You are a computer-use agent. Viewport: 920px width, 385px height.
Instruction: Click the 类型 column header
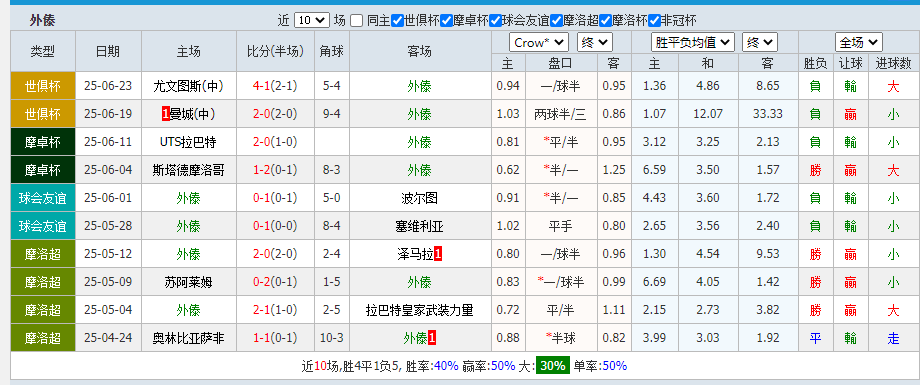[43, 51]
